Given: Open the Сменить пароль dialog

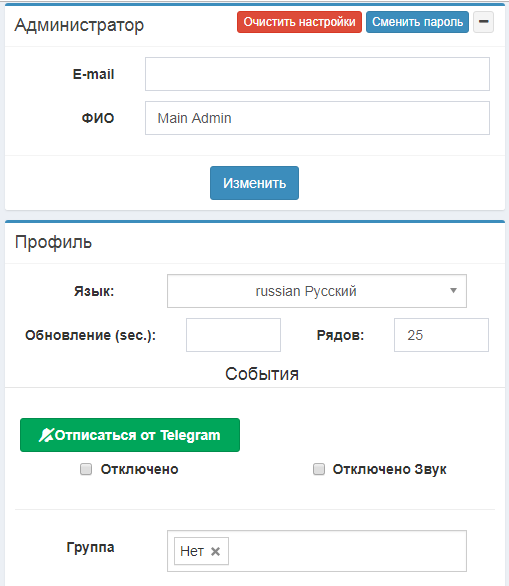Looking at the screenshot, I should tap(417, 22).
